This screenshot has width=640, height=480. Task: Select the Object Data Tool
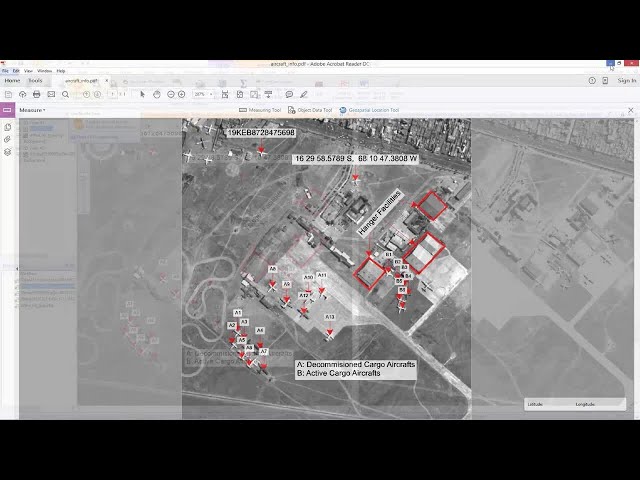(x=310, y=110)
